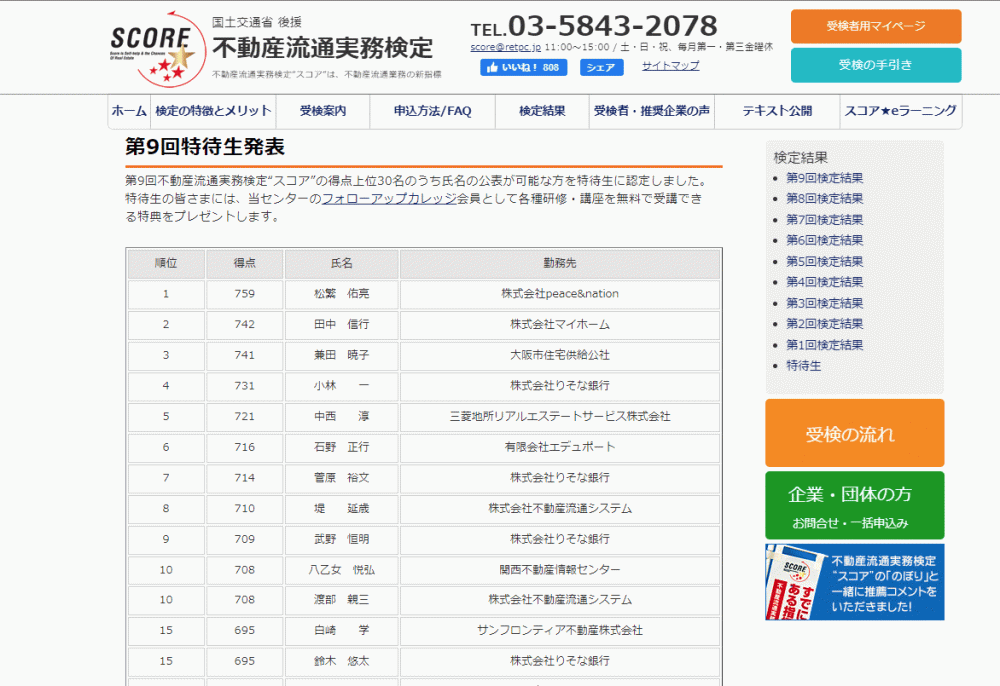Click the blue シェア share button
The height and width of the screenshot is (686, 1000).
click(x=601, y=68)
